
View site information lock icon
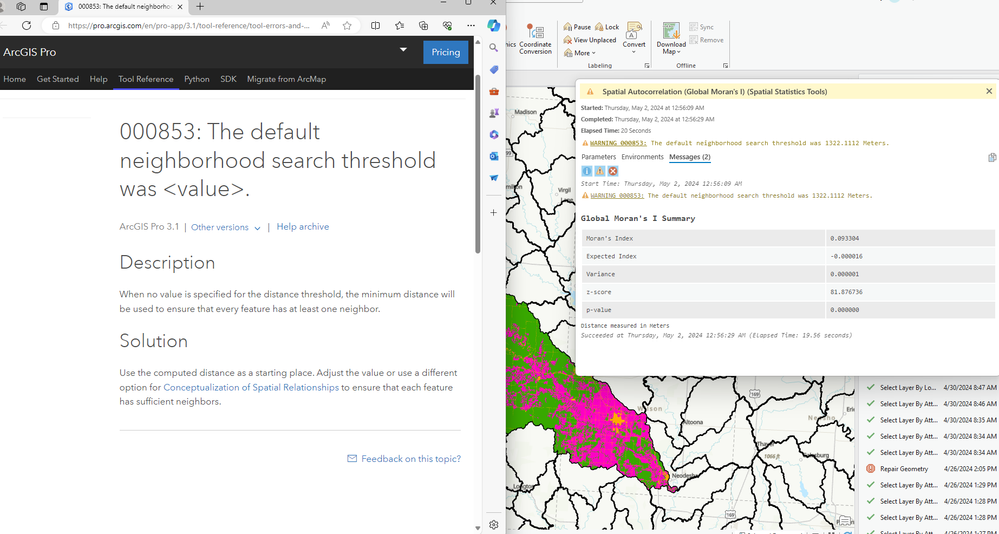(x=55, y=25)
